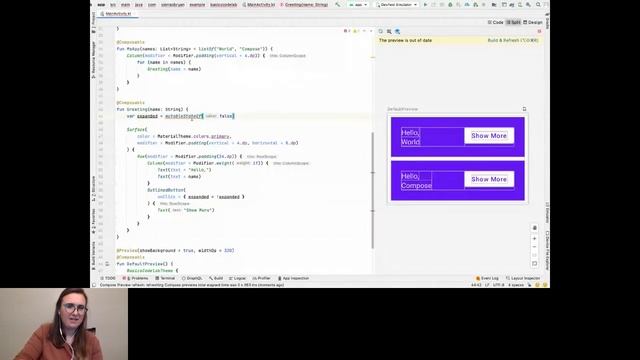The width and height of the screenshot is (640, 360).
Task: Click the cursor position indicator in status bar
Action: tap(476, 285)
